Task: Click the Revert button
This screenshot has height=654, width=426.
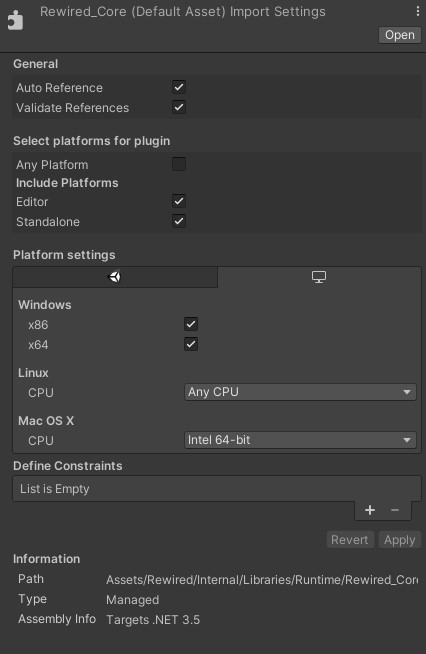Action: pos(350,540)
